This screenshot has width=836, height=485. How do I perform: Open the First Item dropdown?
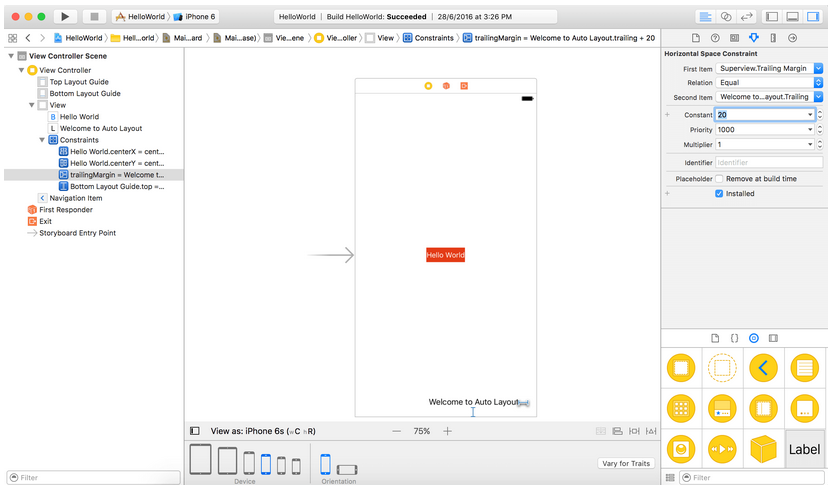[x=769, y=68]
